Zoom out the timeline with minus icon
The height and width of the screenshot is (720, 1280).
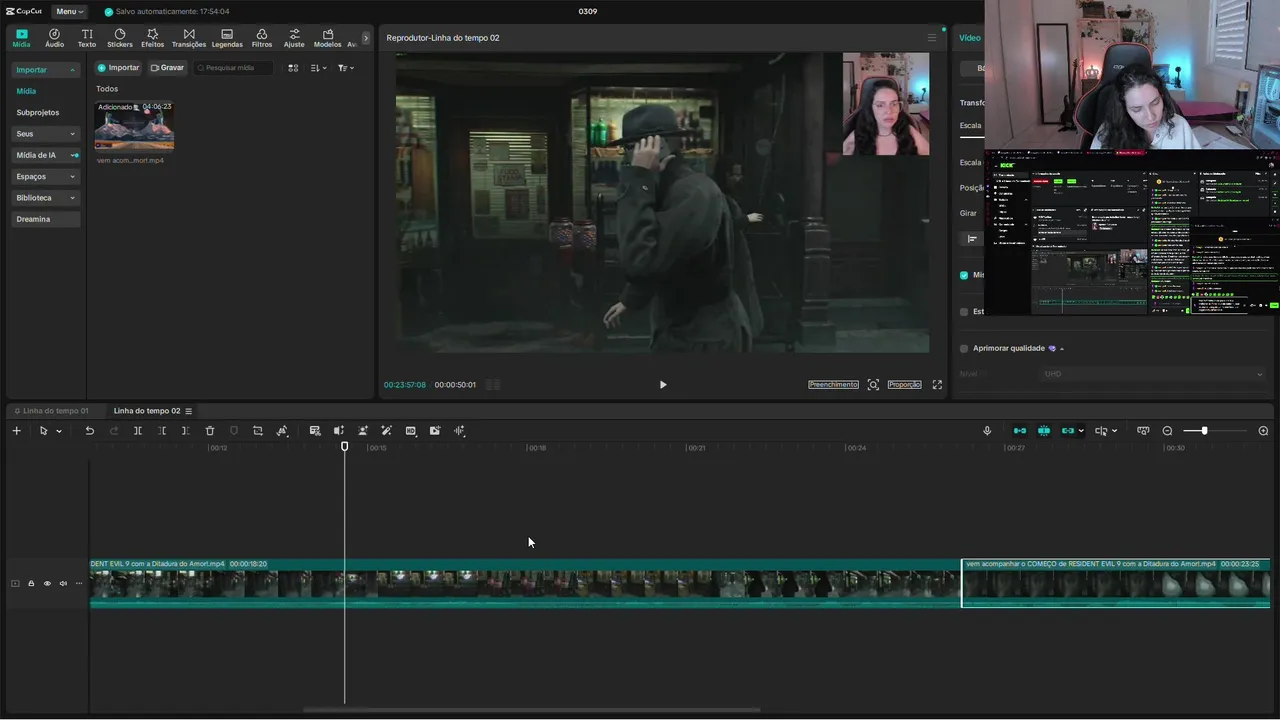[x=1167, y=431]
